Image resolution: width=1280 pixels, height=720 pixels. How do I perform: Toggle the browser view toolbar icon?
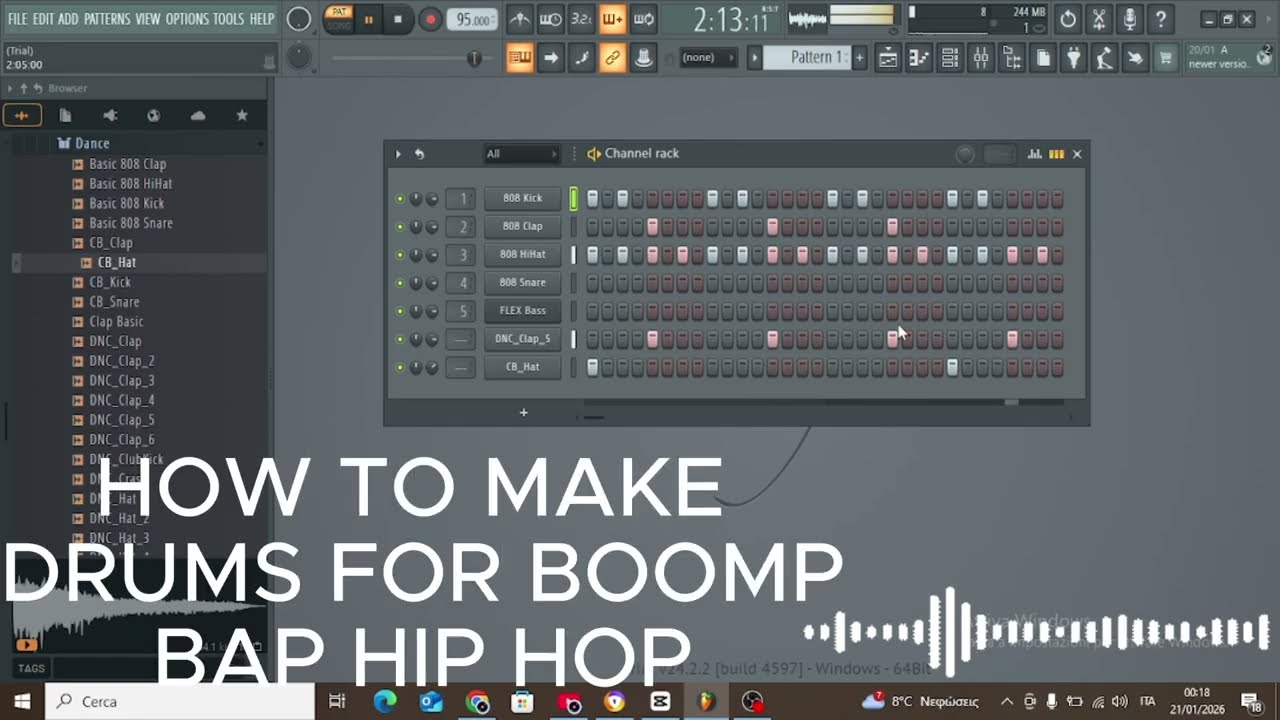pyautogui.click(x=1012, y=58)
